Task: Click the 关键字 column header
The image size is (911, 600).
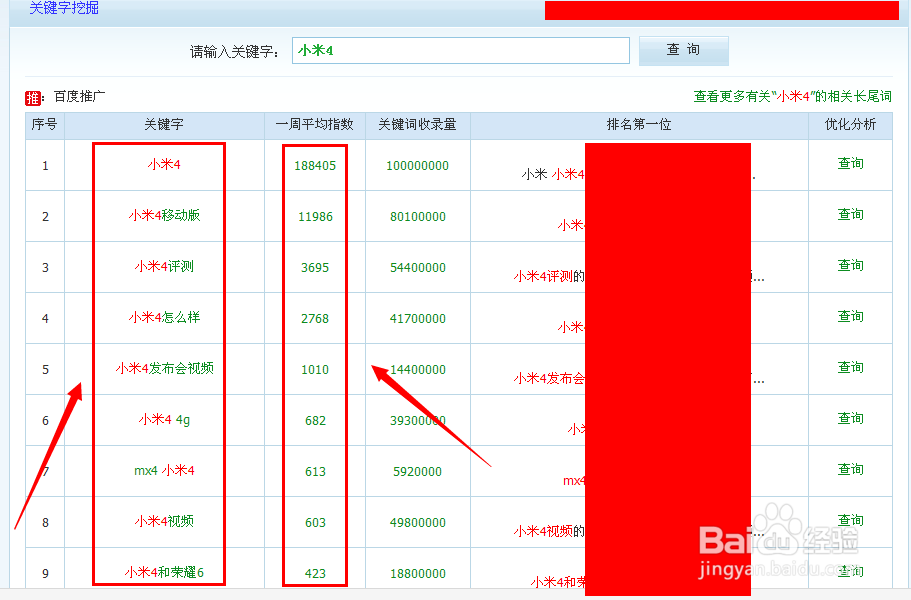Action: (x=164, y=125)
